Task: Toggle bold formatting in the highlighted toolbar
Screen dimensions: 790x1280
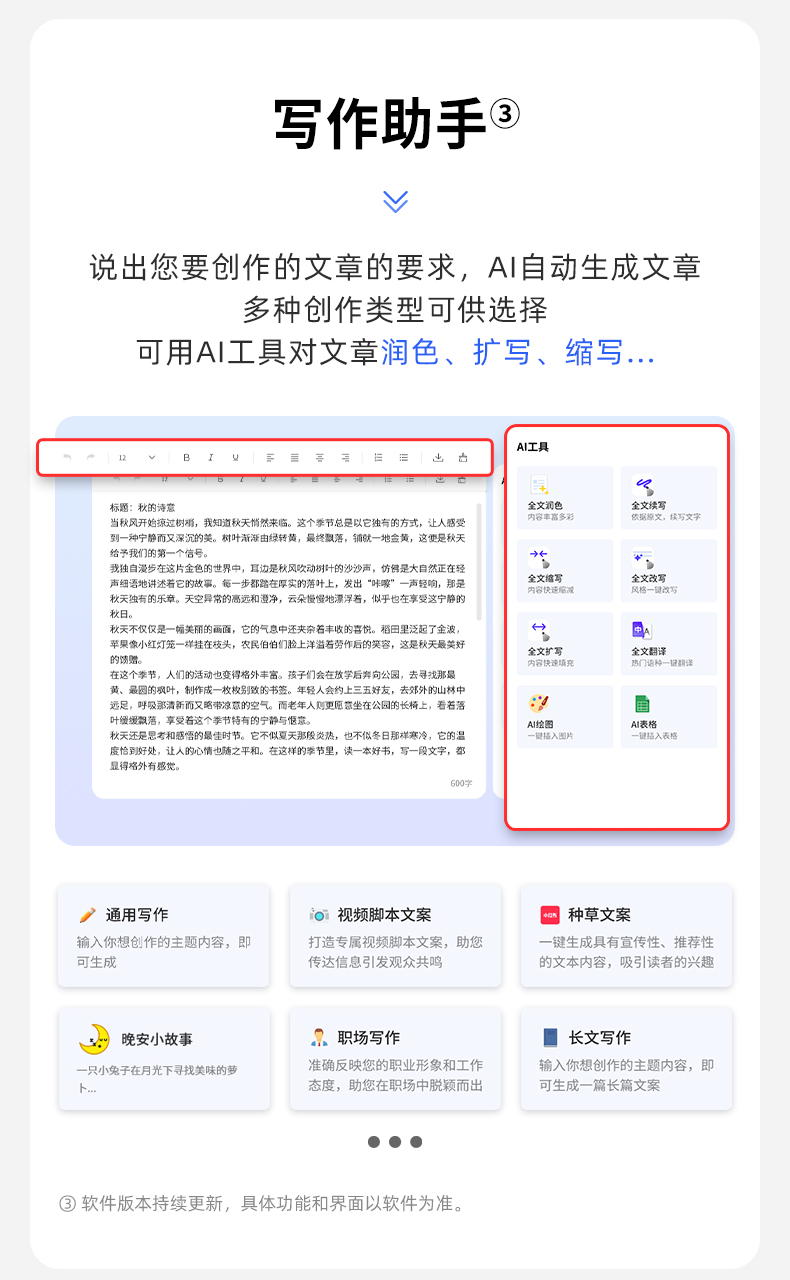Action: [186, 457]
